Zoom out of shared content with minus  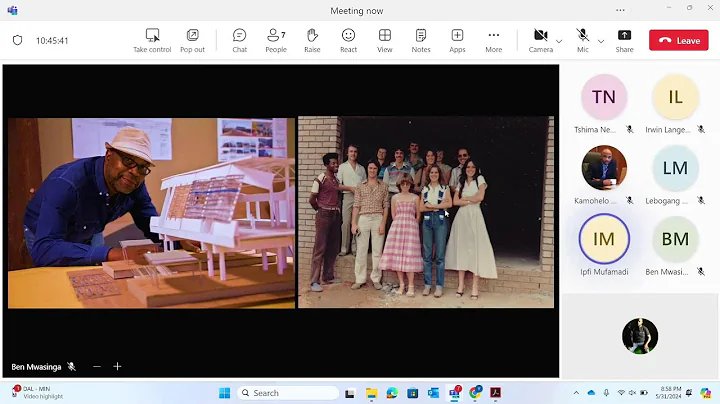click(97, 367)
